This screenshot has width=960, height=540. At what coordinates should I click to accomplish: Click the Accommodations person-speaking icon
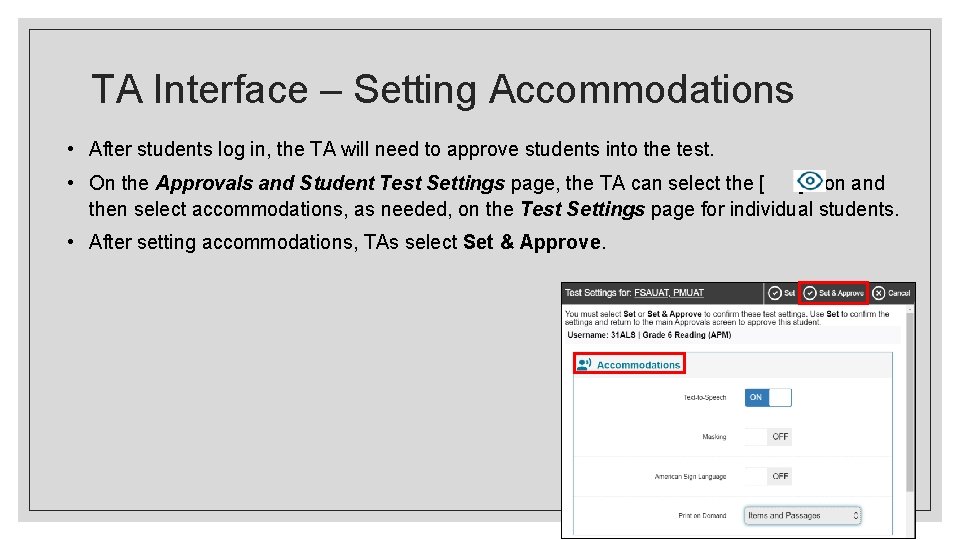click(584, 364)
